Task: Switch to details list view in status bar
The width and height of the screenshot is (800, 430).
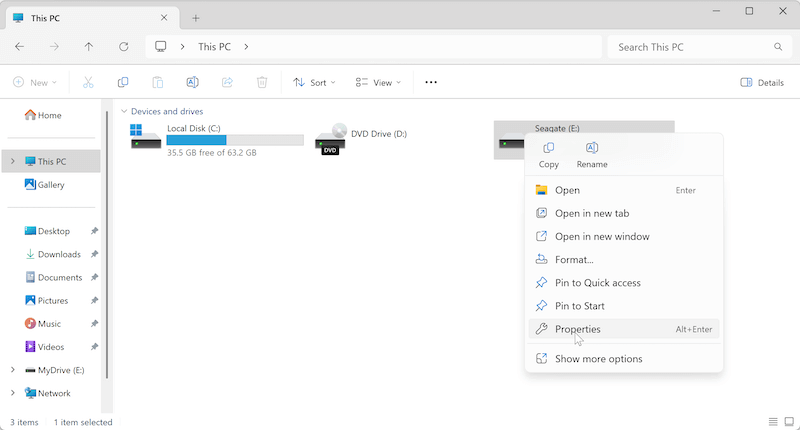Action: pyautogui.click(x=773, y=422)
